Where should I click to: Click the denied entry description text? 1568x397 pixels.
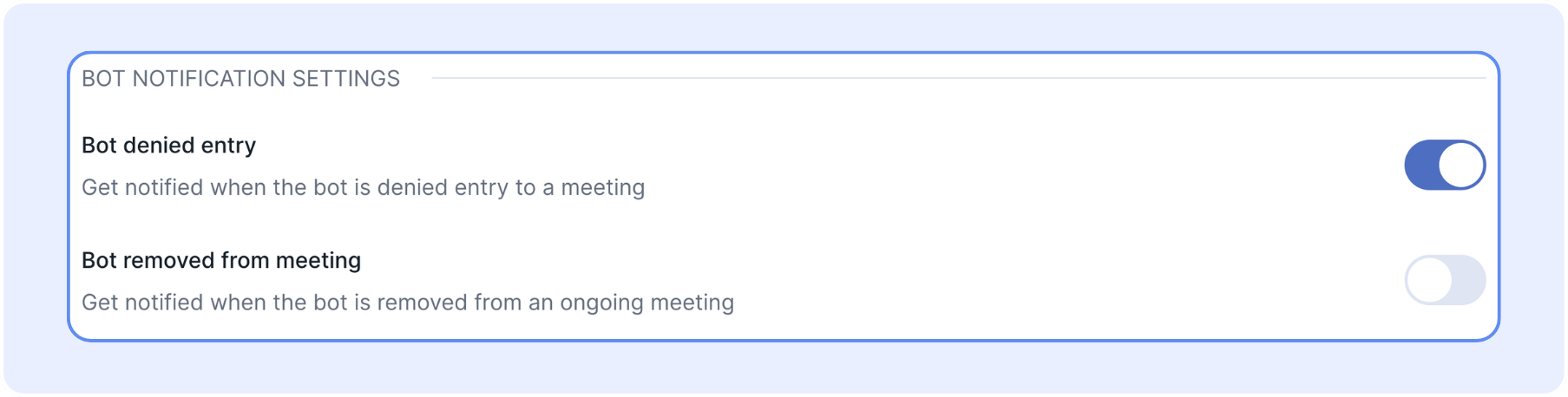363,188
